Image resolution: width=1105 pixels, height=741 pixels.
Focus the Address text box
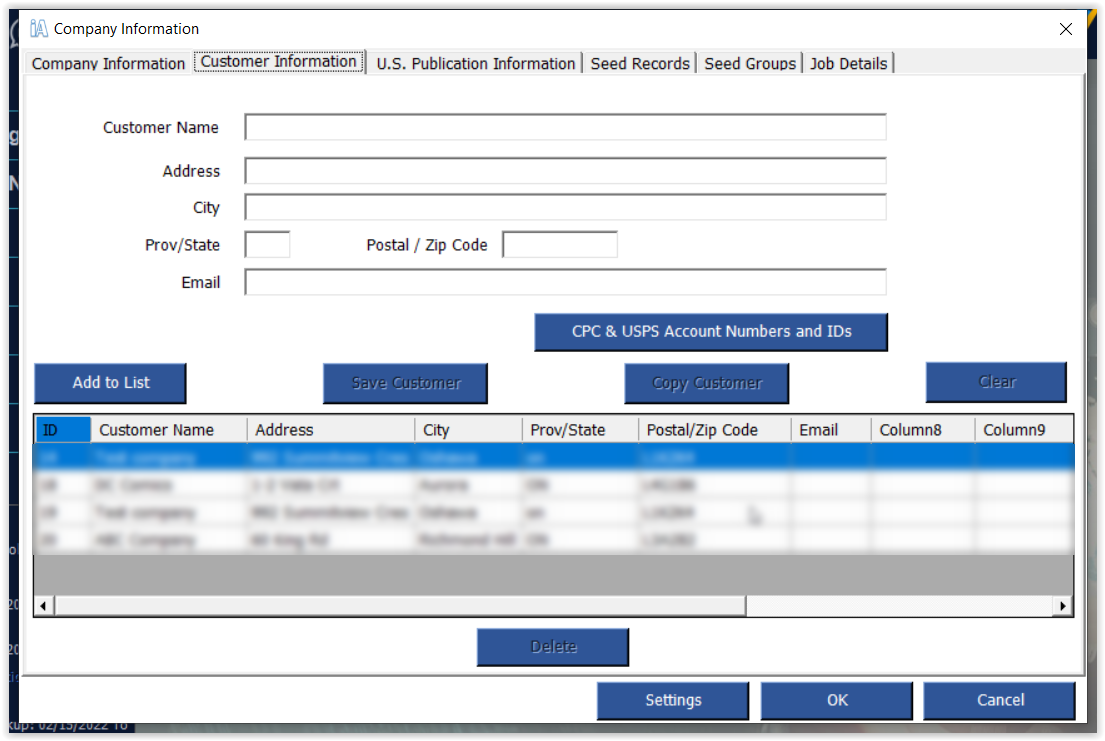tap(565, 171)
